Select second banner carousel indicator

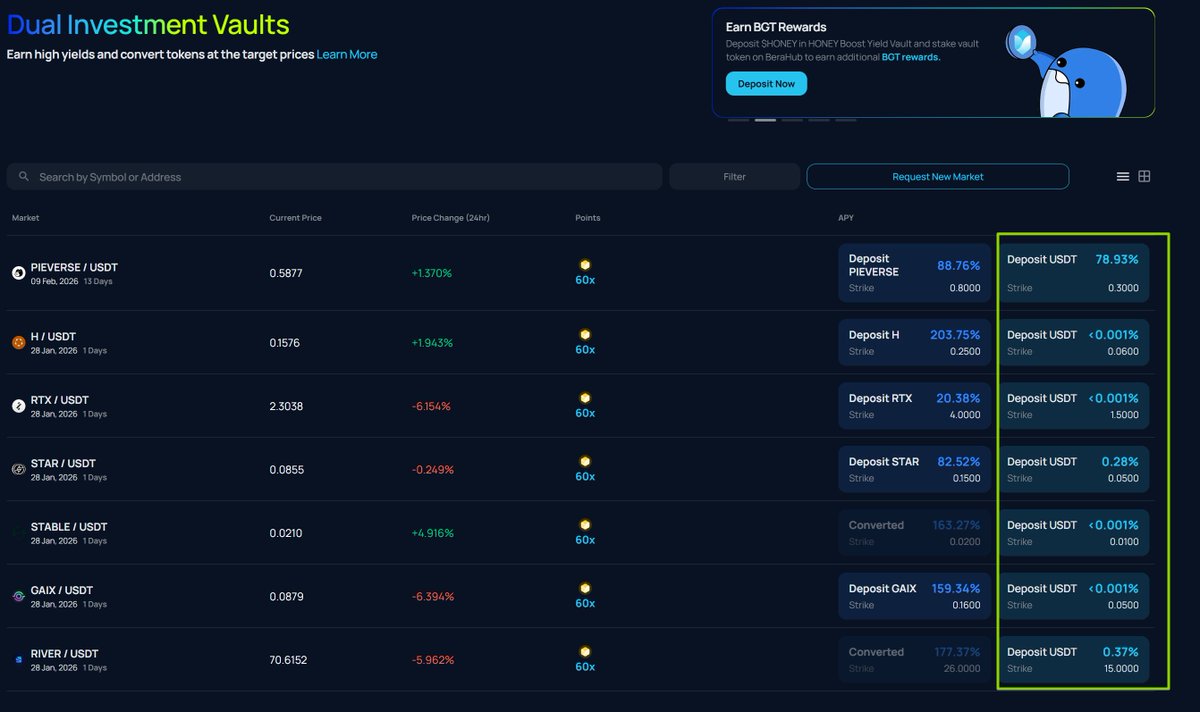click(x=765, y=120)
